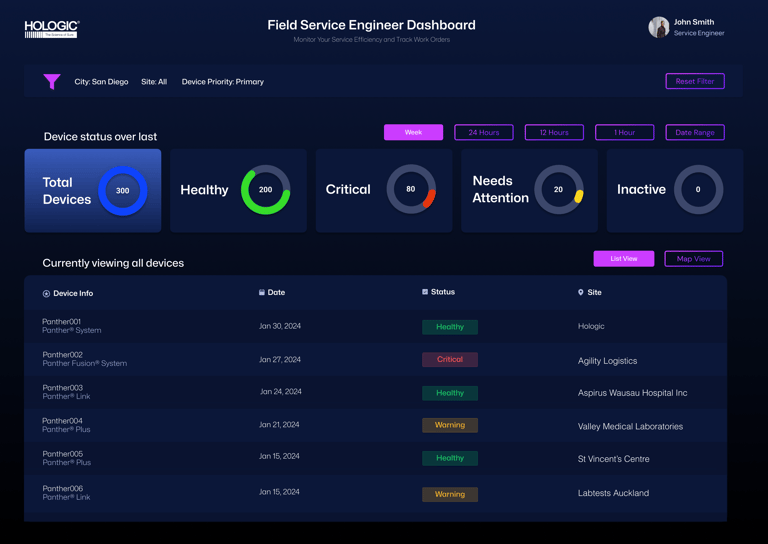Click the Jan 27, 2024 date cell
Screen dimensions: 768x544
tap(280, 359)
